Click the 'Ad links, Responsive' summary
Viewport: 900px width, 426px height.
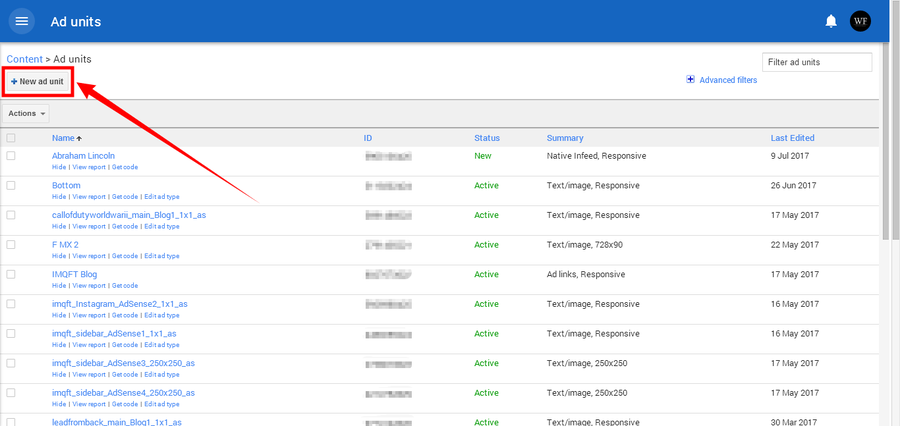coord(585,274)
